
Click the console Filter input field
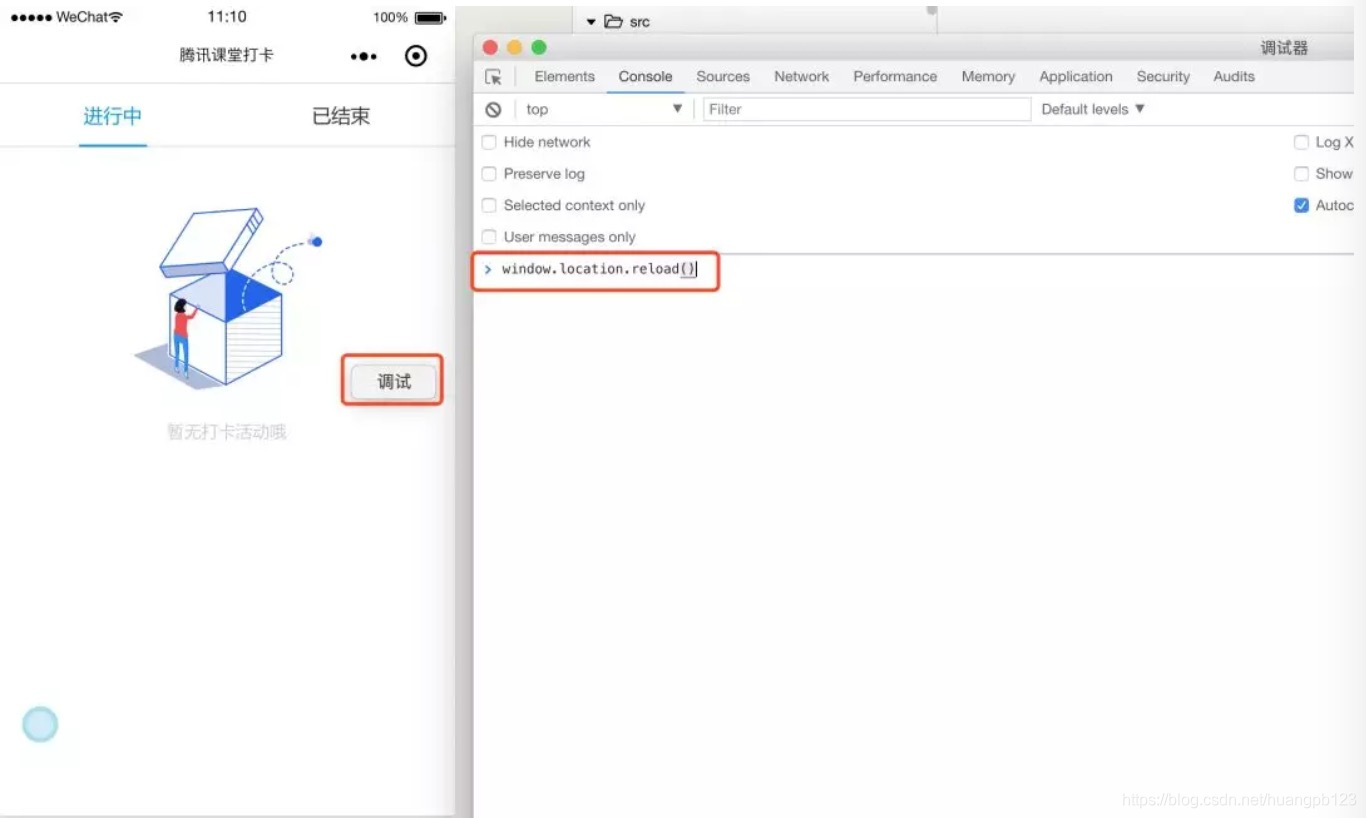pos(867,109)
